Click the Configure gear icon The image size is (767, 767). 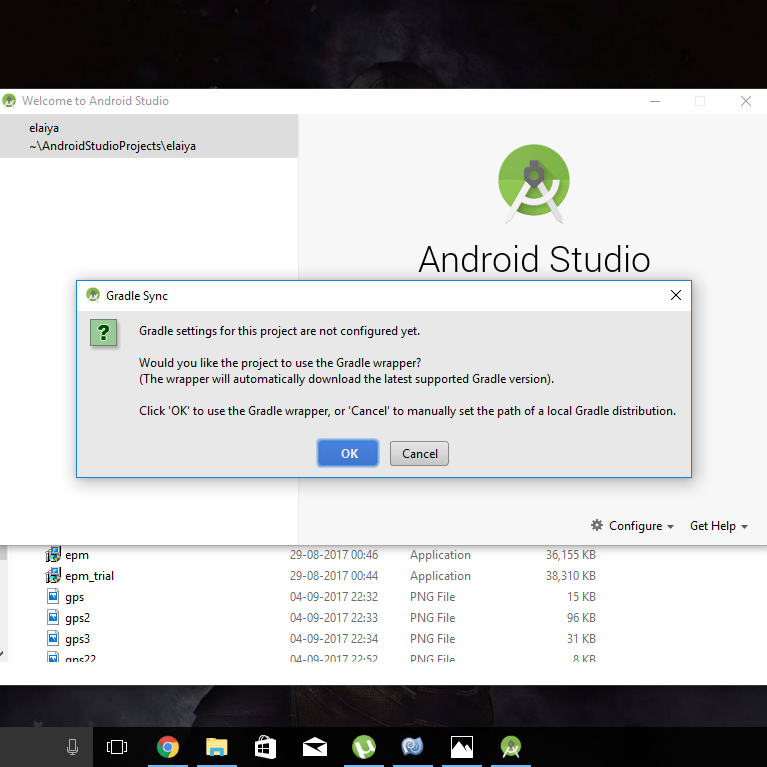coord(597,525)
